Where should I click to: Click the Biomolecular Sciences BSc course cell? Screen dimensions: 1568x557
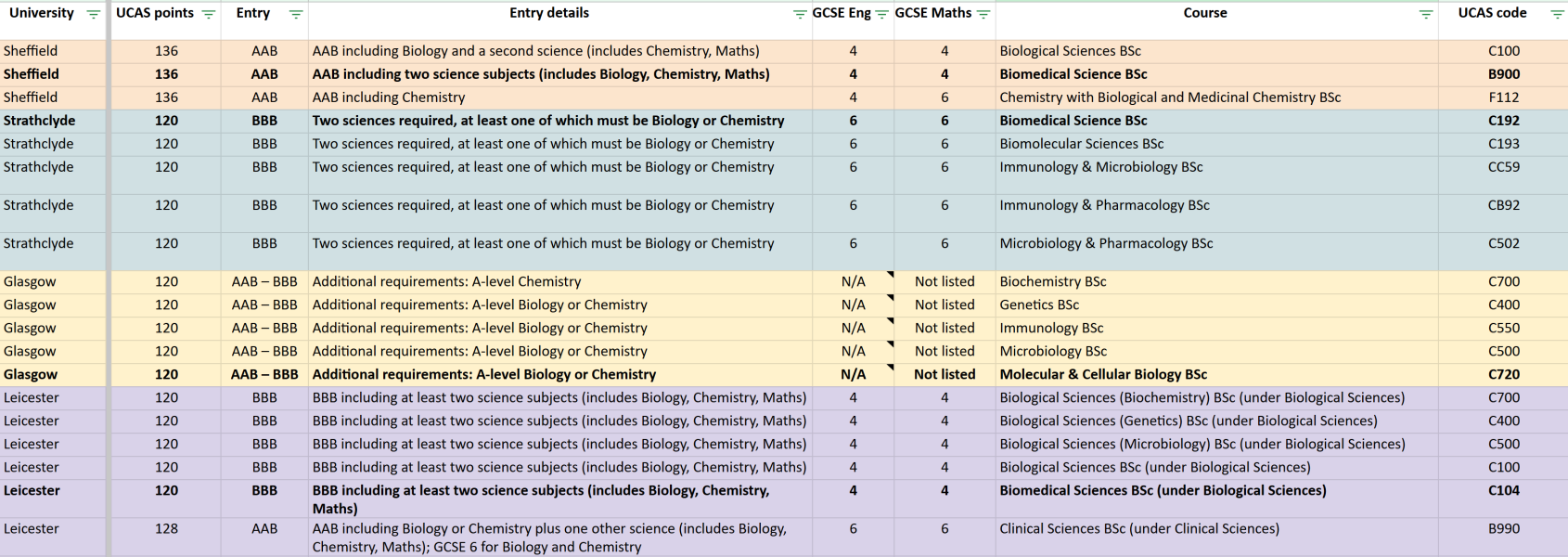[x=1216, y=144]
